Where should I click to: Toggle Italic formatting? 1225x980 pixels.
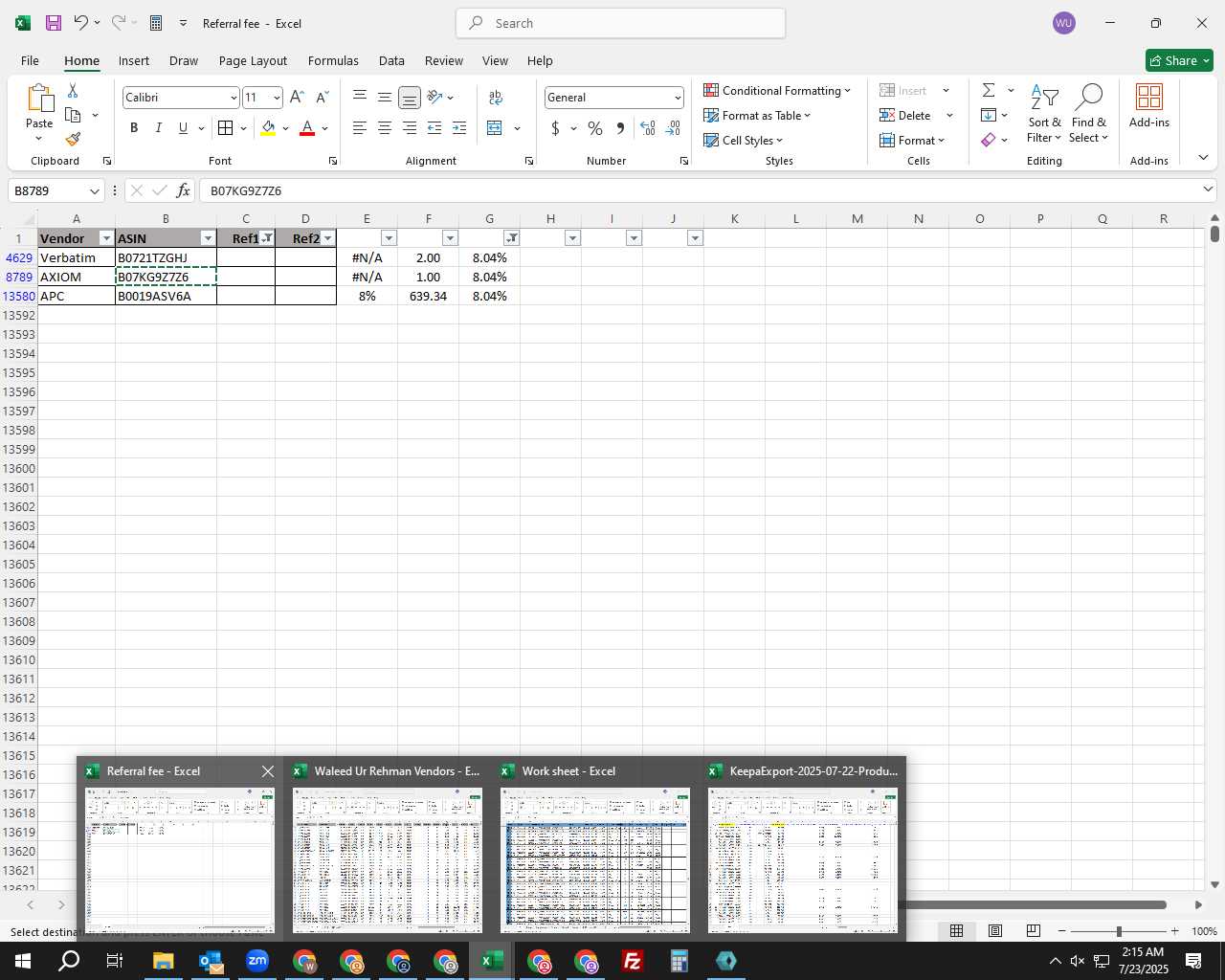[158, 128]
